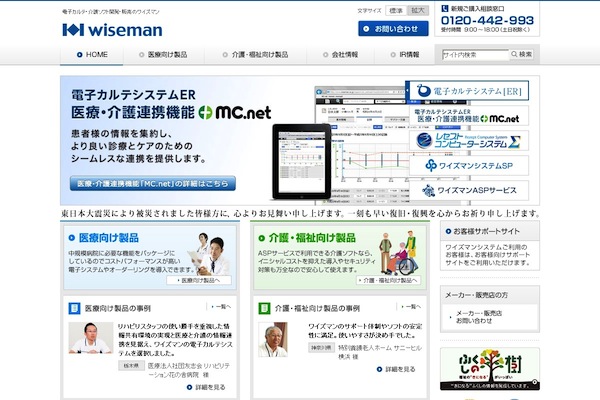Click the 検索 search button
600x400 pixels.
pos(522,54)
